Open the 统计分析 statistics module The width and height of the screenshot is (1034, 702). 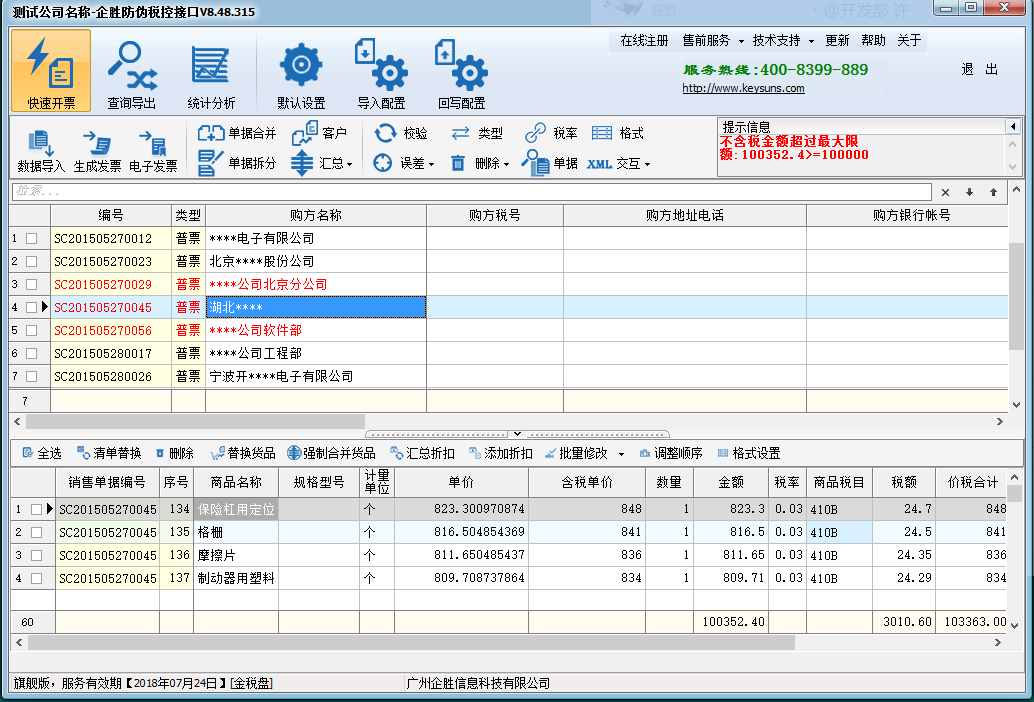[211, 74]
